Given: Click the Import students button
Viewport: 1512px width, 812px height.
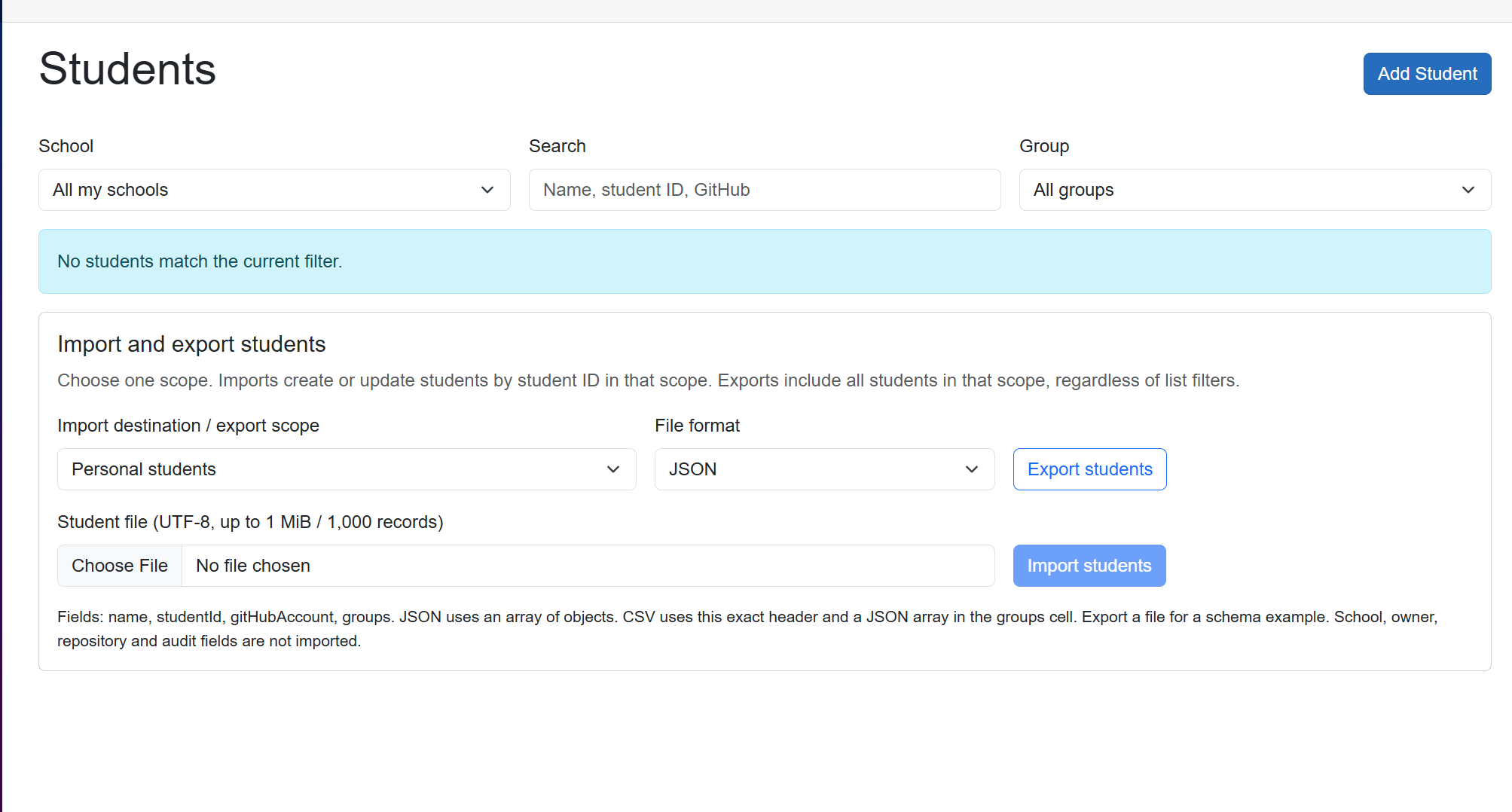Looking at the screenshot, I should coord(1089,566).
